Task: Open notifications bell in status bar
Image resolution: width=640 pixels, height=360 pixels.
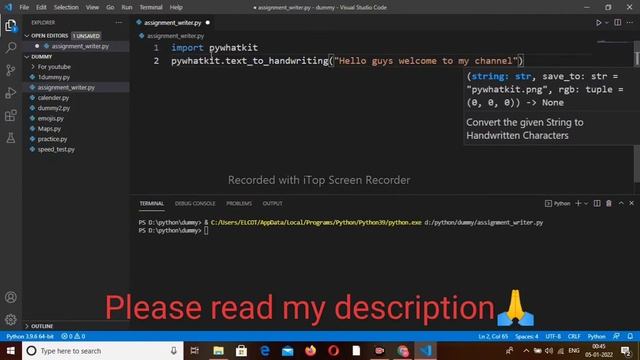Action: [630, 336]
